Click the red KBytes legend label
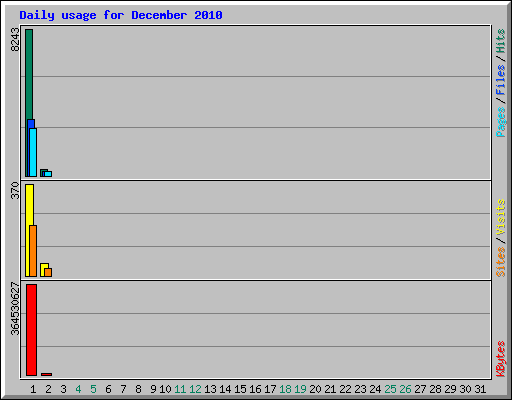This screenshot has width=512, height=400. [501, 359]
